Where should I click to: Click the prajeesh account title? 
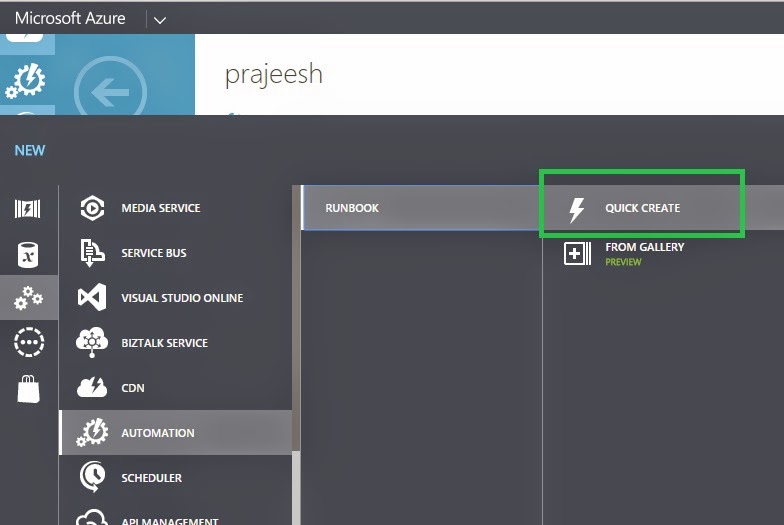274,75
